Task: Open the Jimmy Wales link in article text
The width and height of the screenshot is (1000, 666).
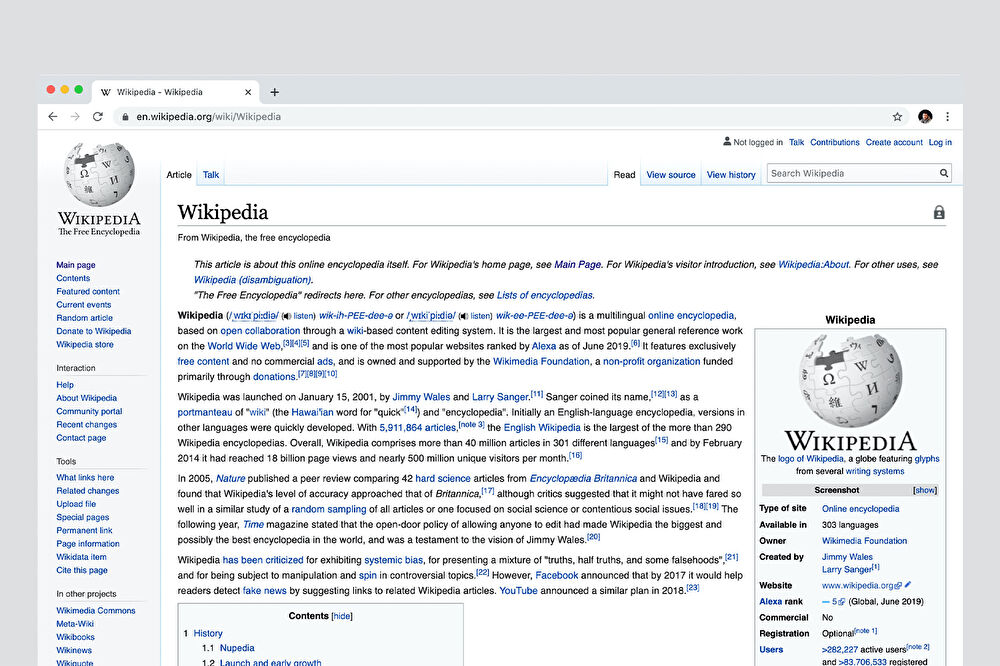Action: click(x=421, y=397)
